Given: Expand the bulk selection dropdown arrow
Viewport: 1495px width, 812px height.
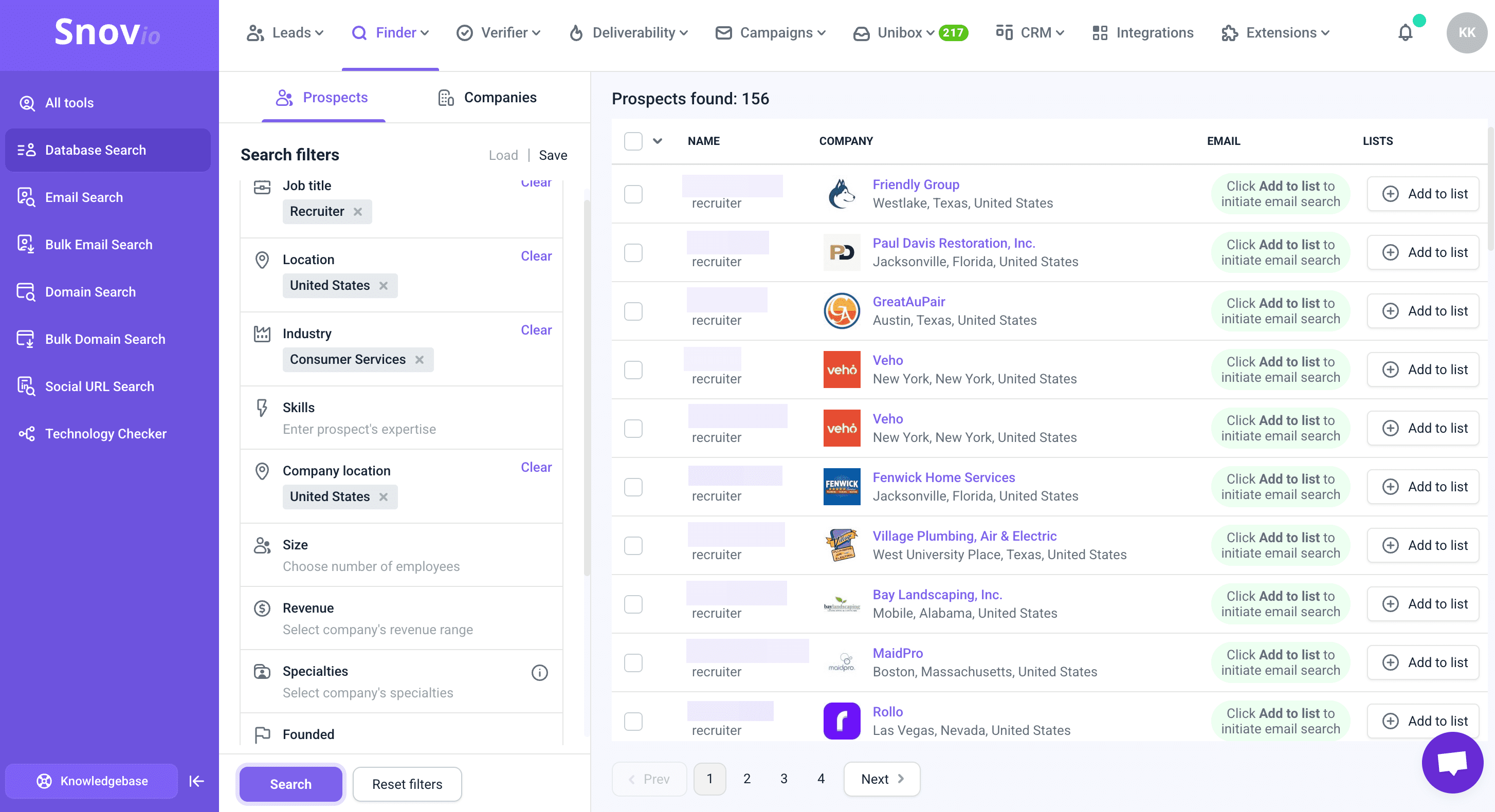Looking at the screenshot, I should (x=657, y=141).
